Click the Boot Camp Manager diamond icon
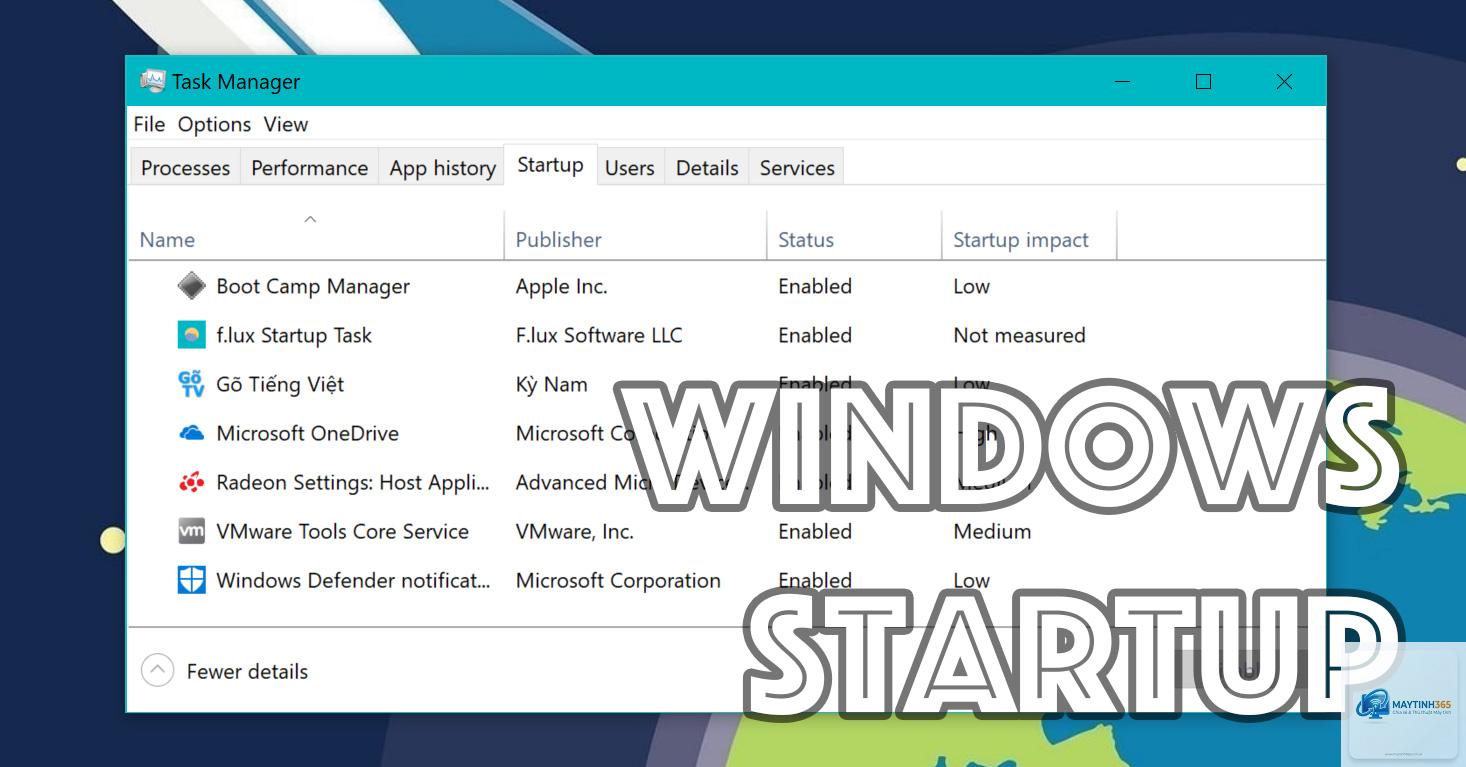1466x767 pixels. 191,286
